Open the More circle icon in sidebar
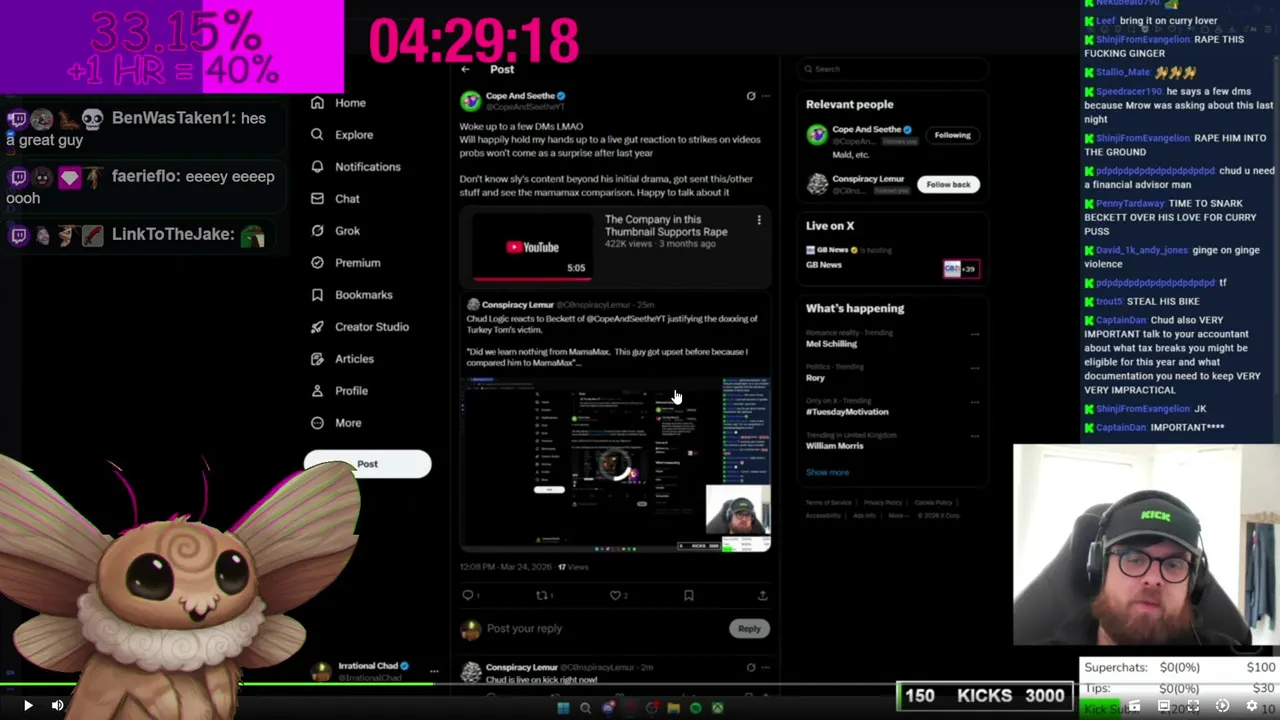 click(x=317, y=423)
